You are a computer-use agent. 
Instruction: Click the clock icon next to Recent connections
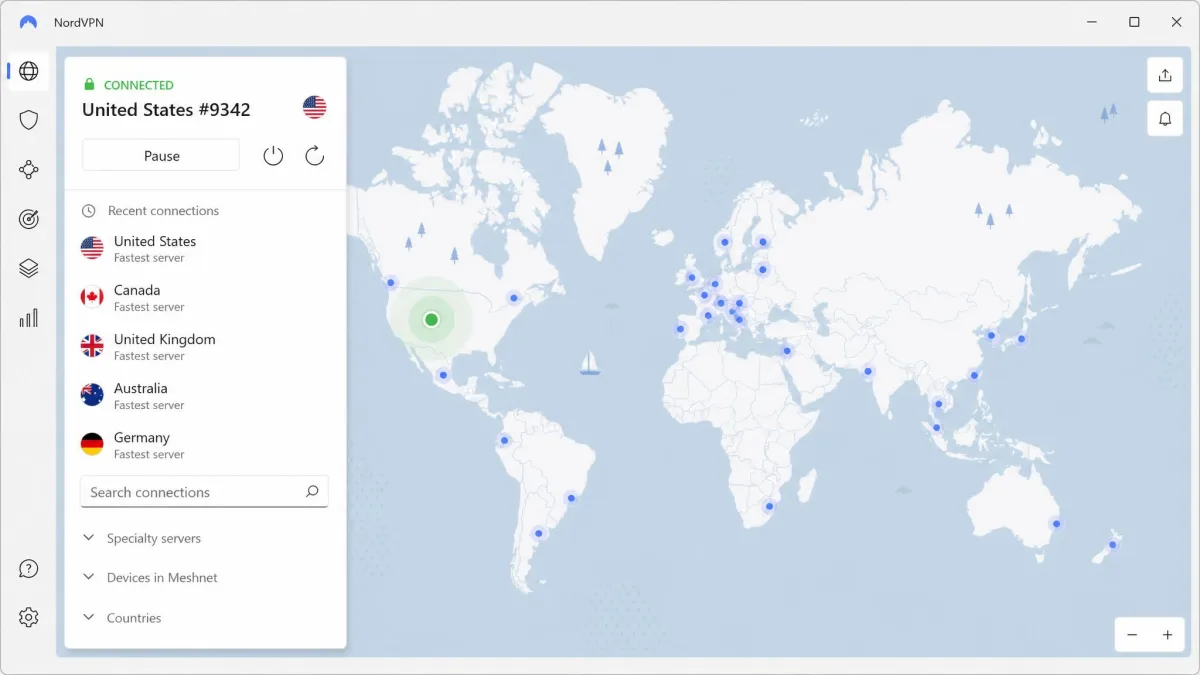(x=89, y=211)
